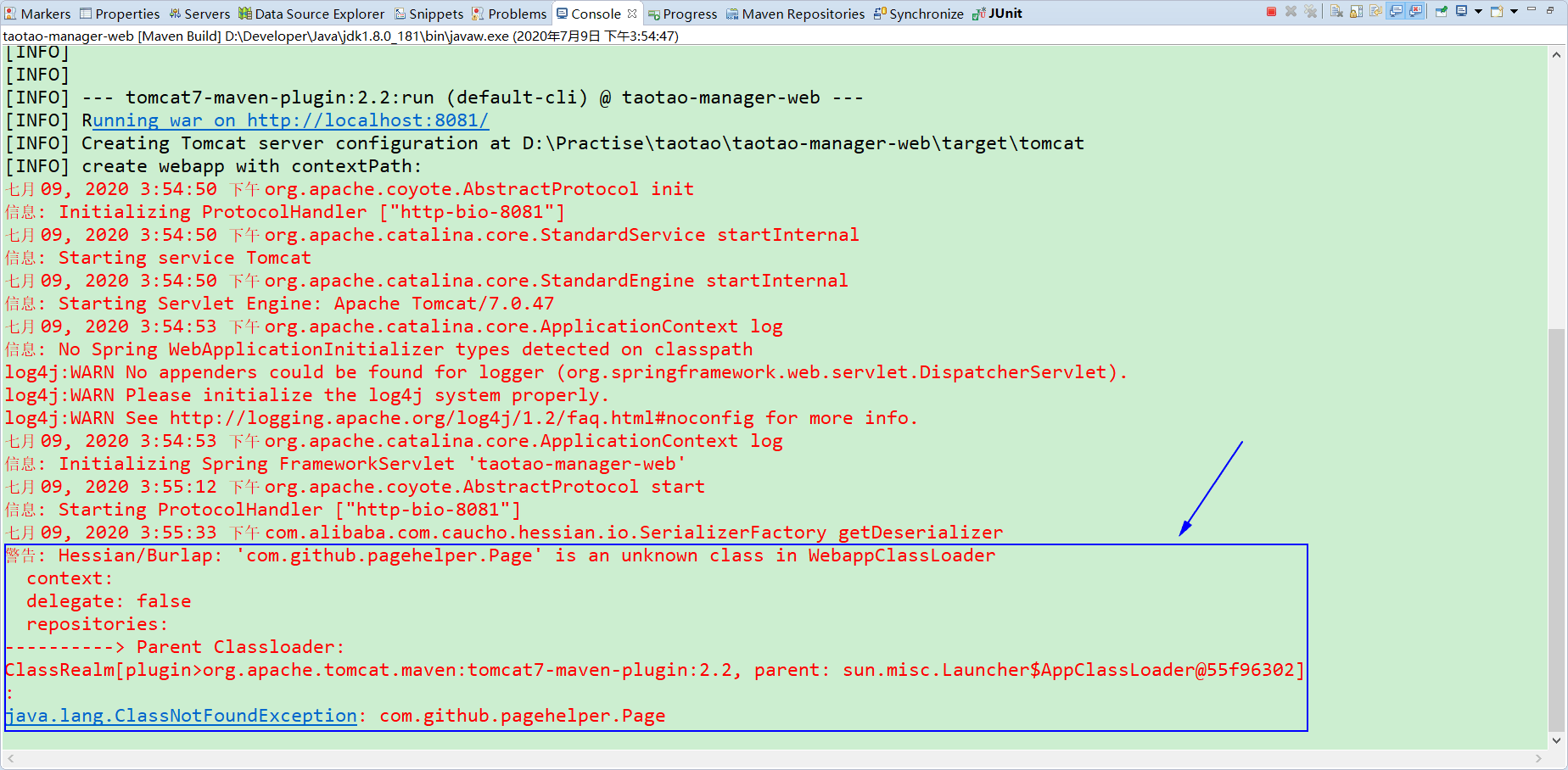Click Display Selected Console monitor icon

point(1461,11)
